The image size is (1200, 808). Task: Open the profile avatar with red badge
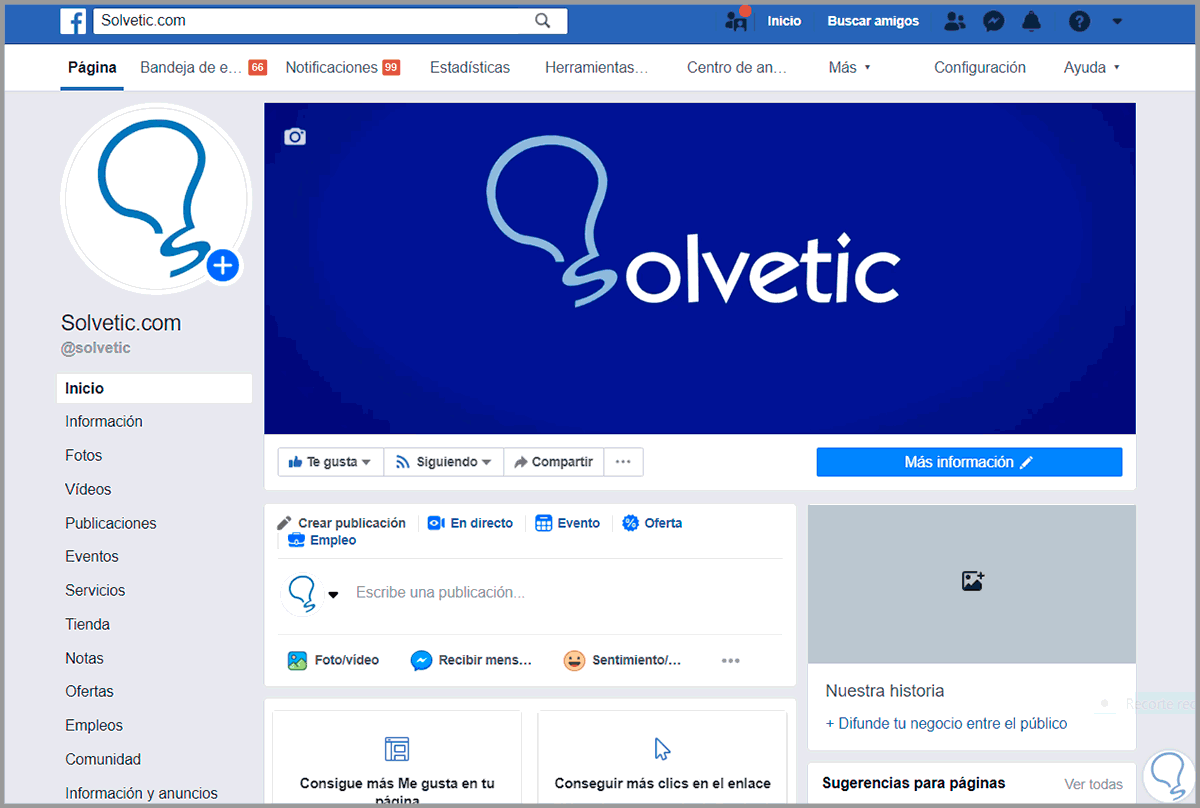[x=738, y=20]
